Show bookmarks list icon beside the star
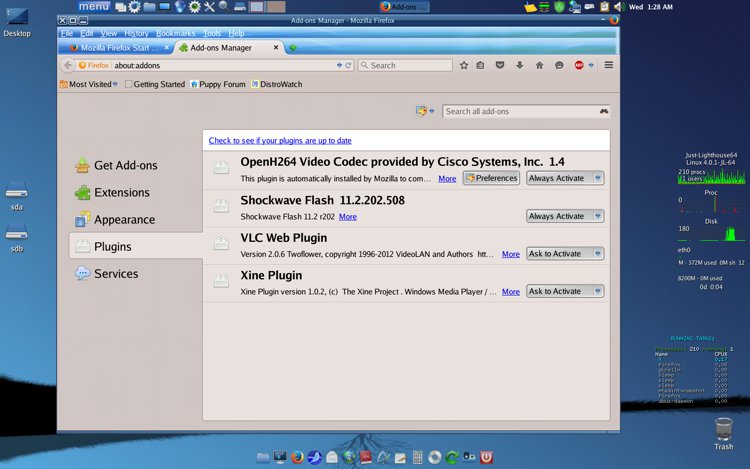Viewport: 750px width, 469px height. click(x=480, y=65)
